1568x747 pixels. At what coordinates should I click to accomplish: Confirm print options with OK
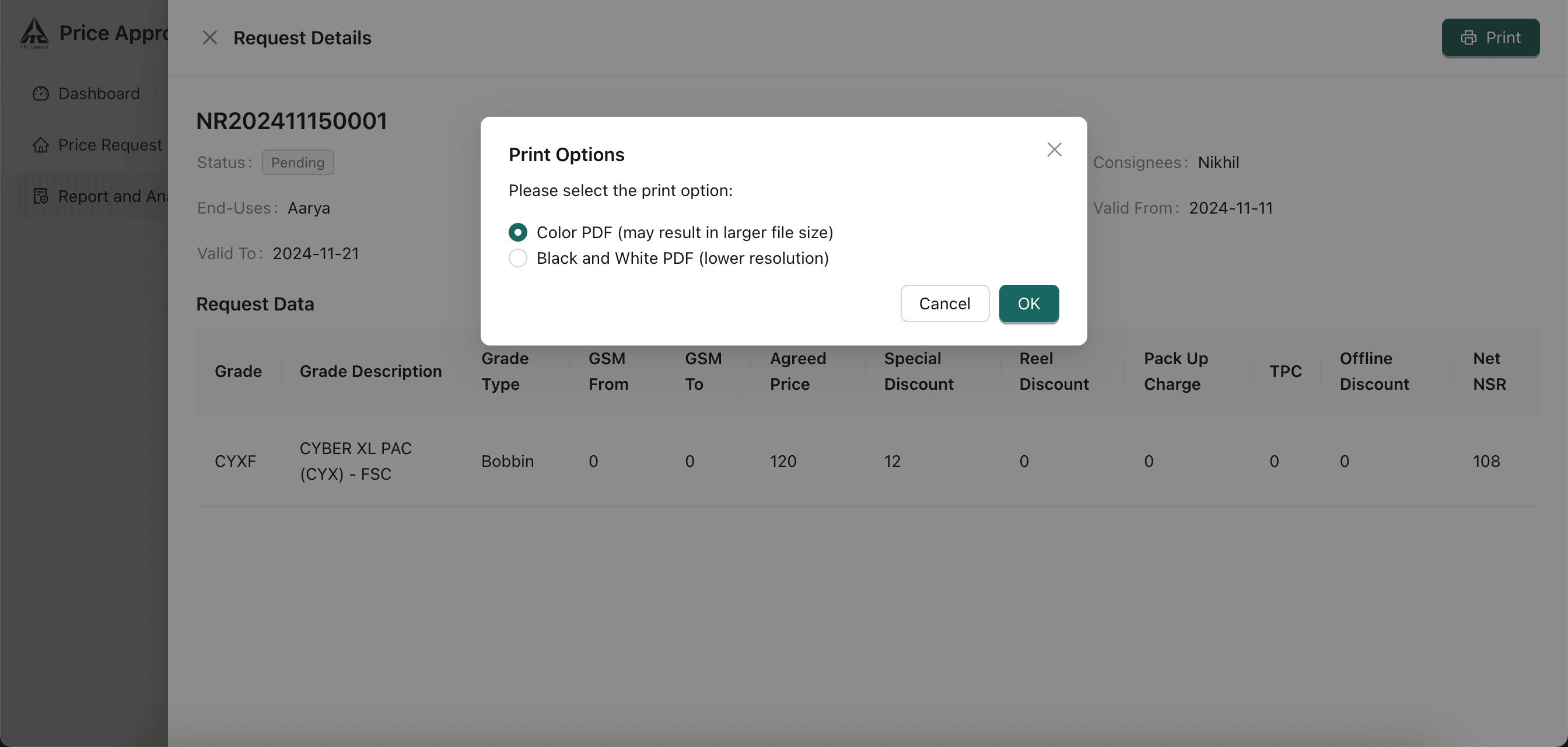coord(1028,303)
